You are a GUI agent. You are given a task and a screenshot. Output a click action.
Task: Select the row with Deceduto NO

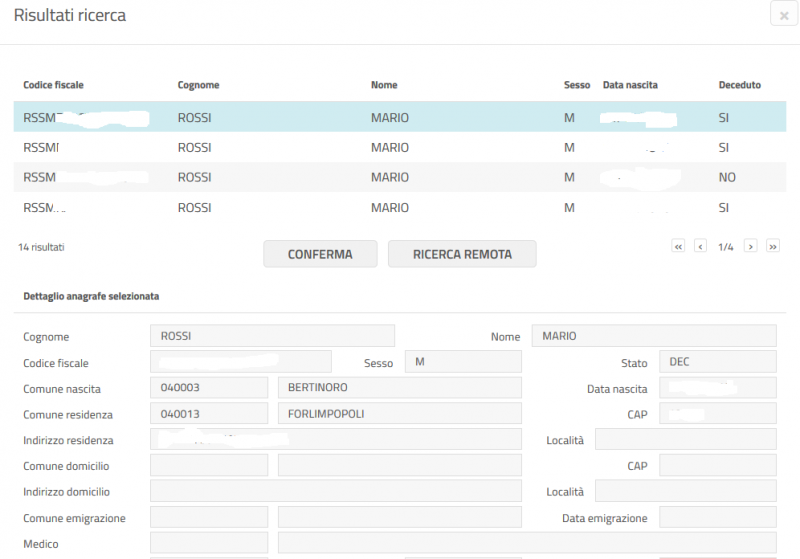[x=400, y=177]
